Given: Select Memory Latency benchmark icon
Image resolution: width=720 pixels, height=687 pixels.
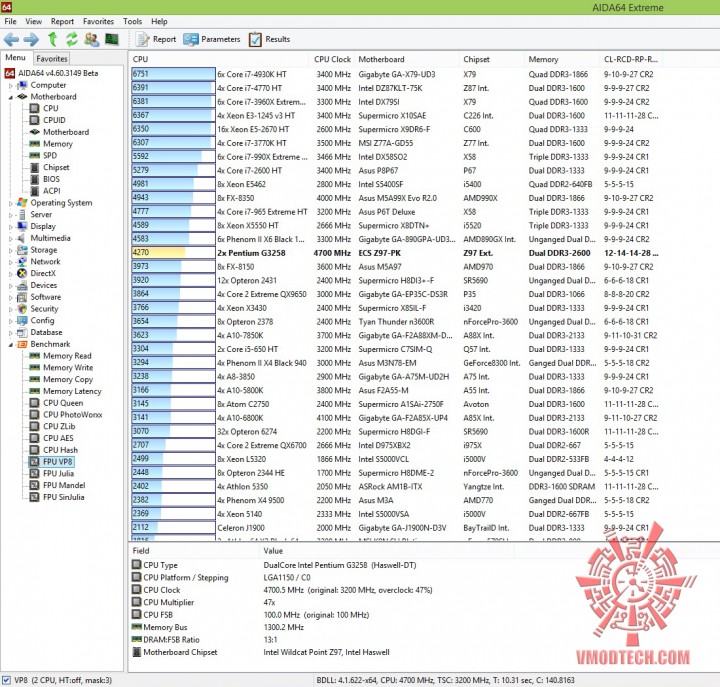Looking at the screenshot, I should point(34,391).
